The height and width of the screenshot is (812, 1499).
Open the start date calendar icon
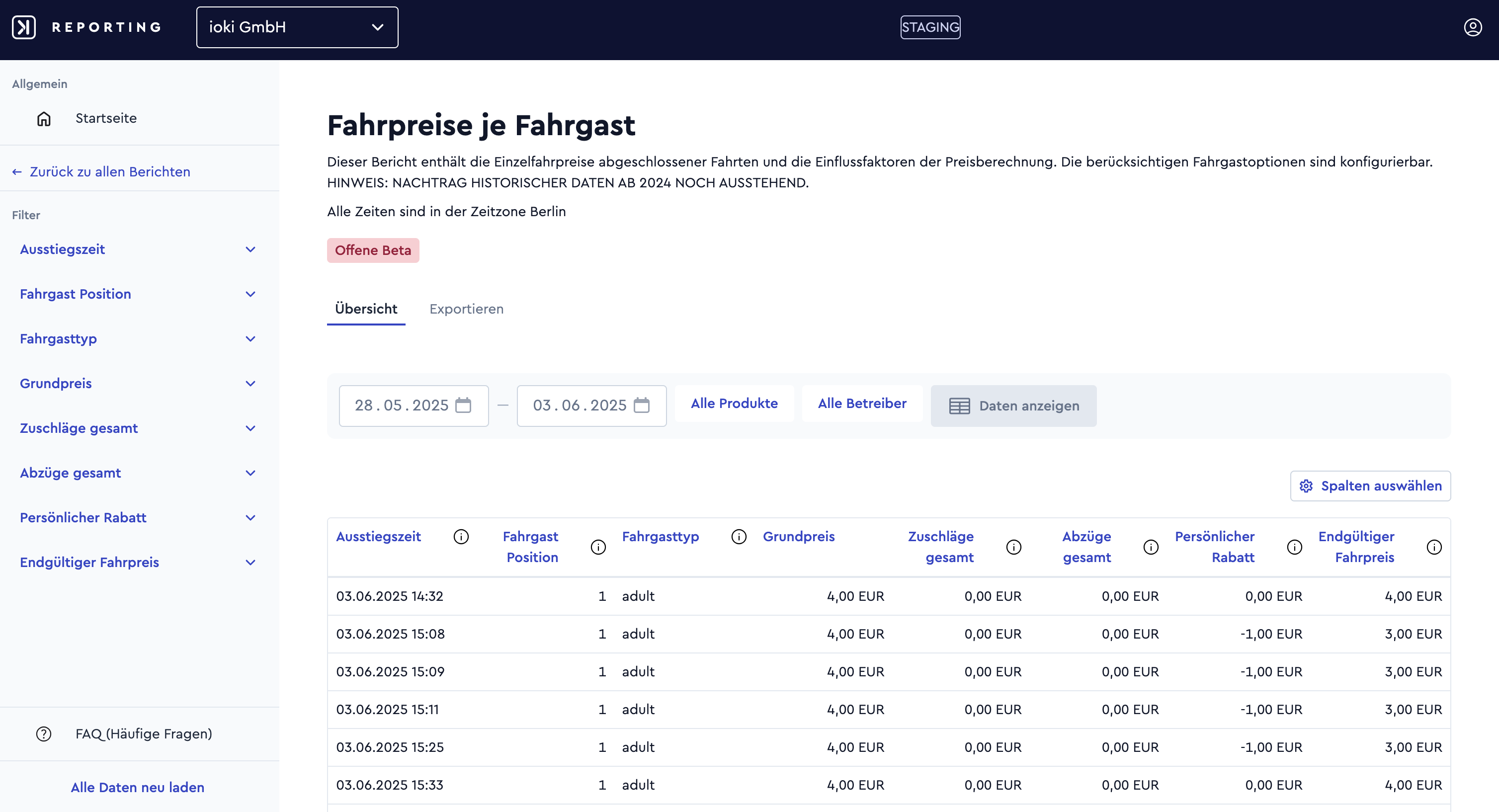pyautogui.click(x=463, y=406)
